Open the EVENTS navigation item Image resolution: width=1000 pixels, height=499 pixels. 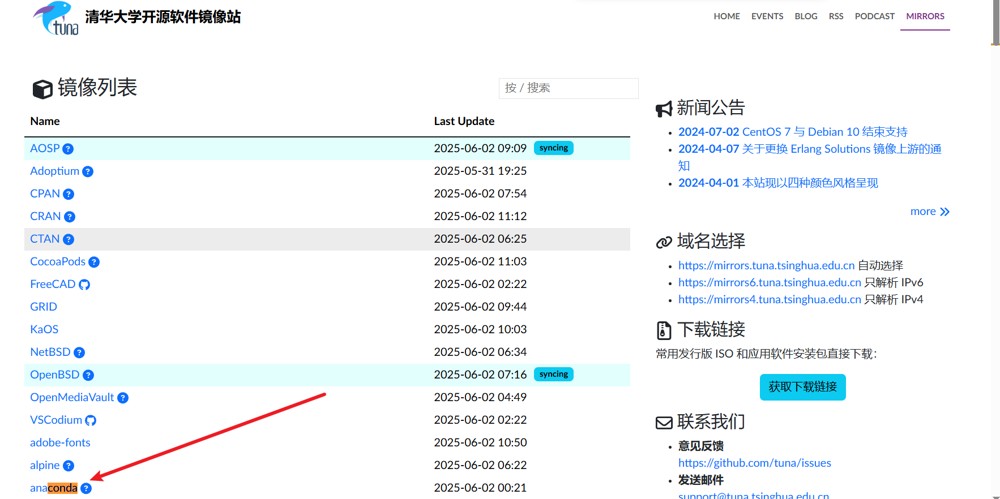767,17
